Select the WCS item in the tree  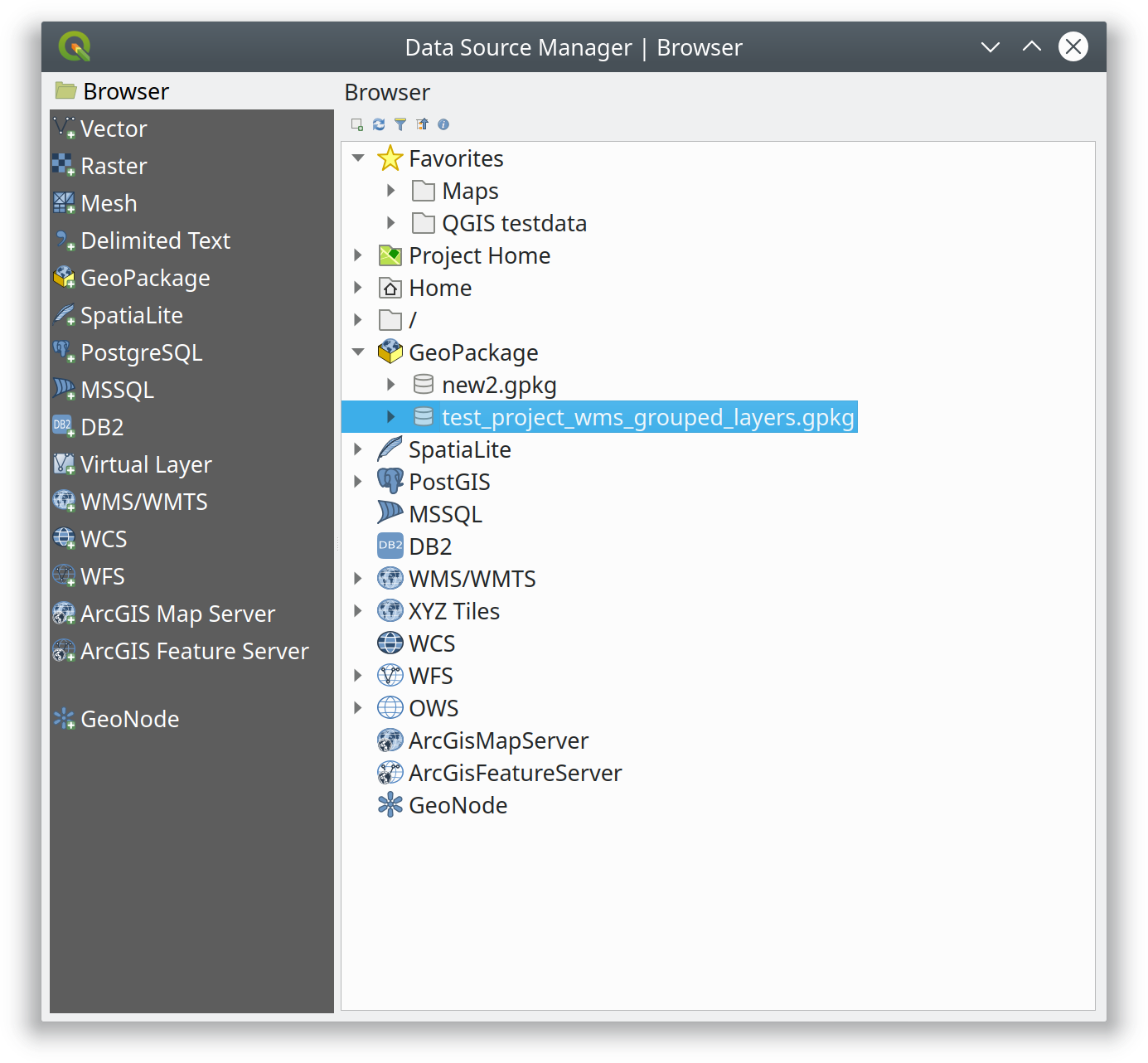432,643
